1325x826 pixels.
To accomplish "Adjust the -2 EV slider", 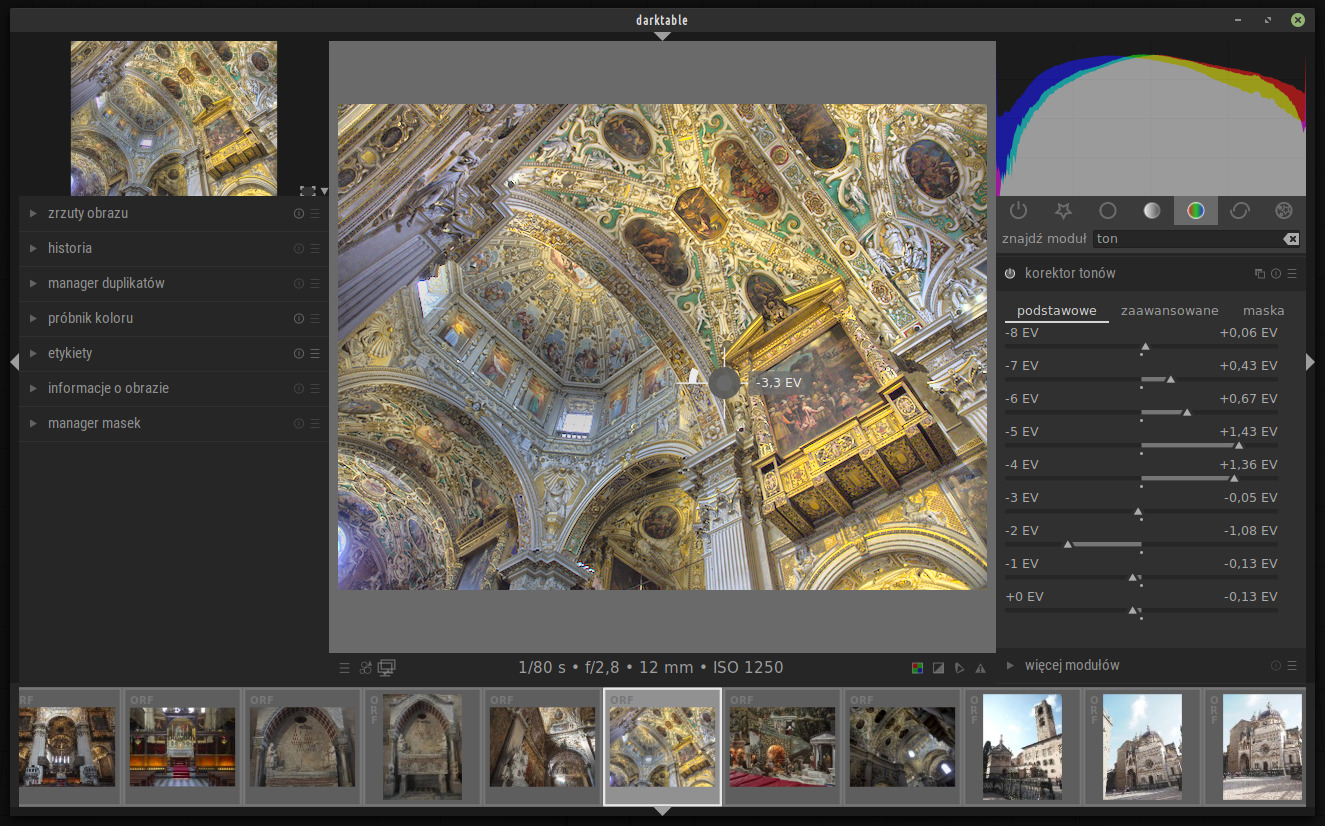I will click(1141, 544).
